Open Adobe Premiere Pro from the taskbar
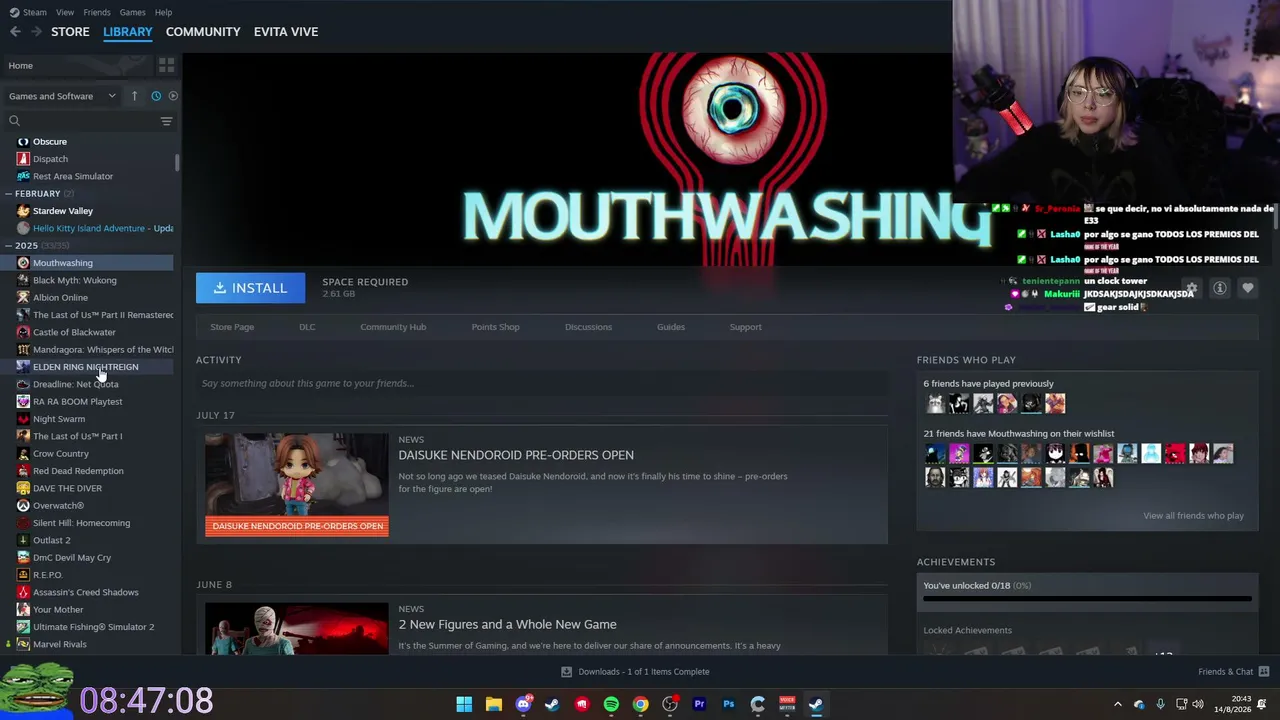The width and height of the screenshot is (1280, 720). tap(699, 704)
